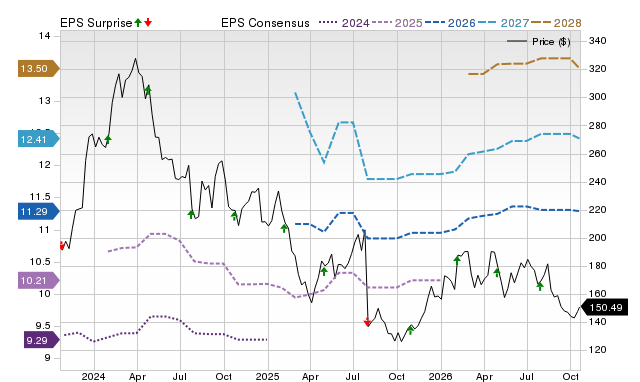Click the 12 label on the left EPS axis

point(44,165)
